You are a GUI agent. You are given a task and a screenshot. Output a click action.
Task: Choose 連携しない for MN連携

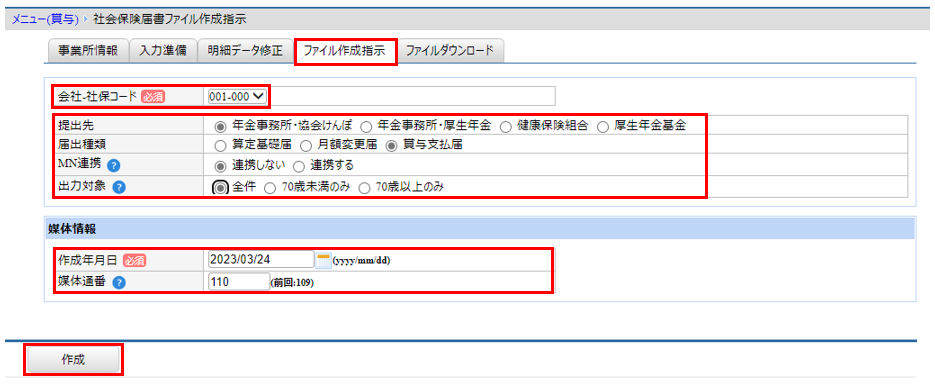coord(220,165)
